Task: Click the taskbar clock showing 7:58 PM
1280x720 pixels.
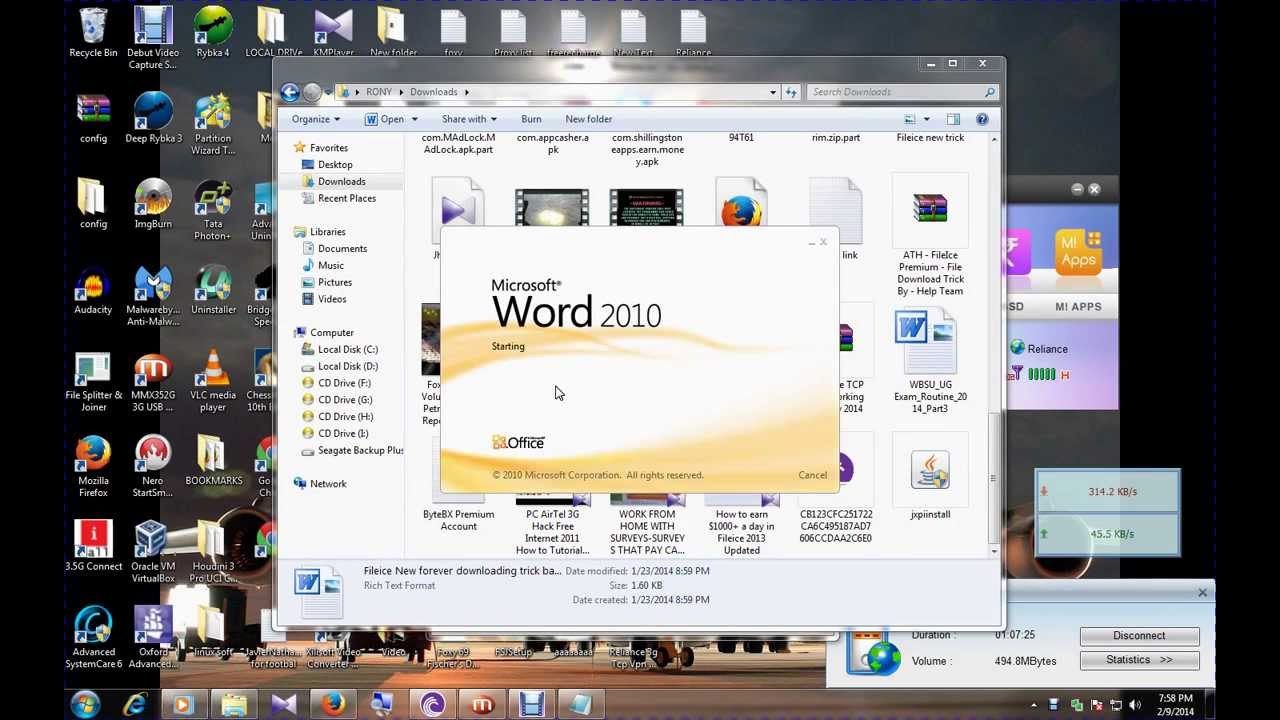Action: (x=1175, y=705)
